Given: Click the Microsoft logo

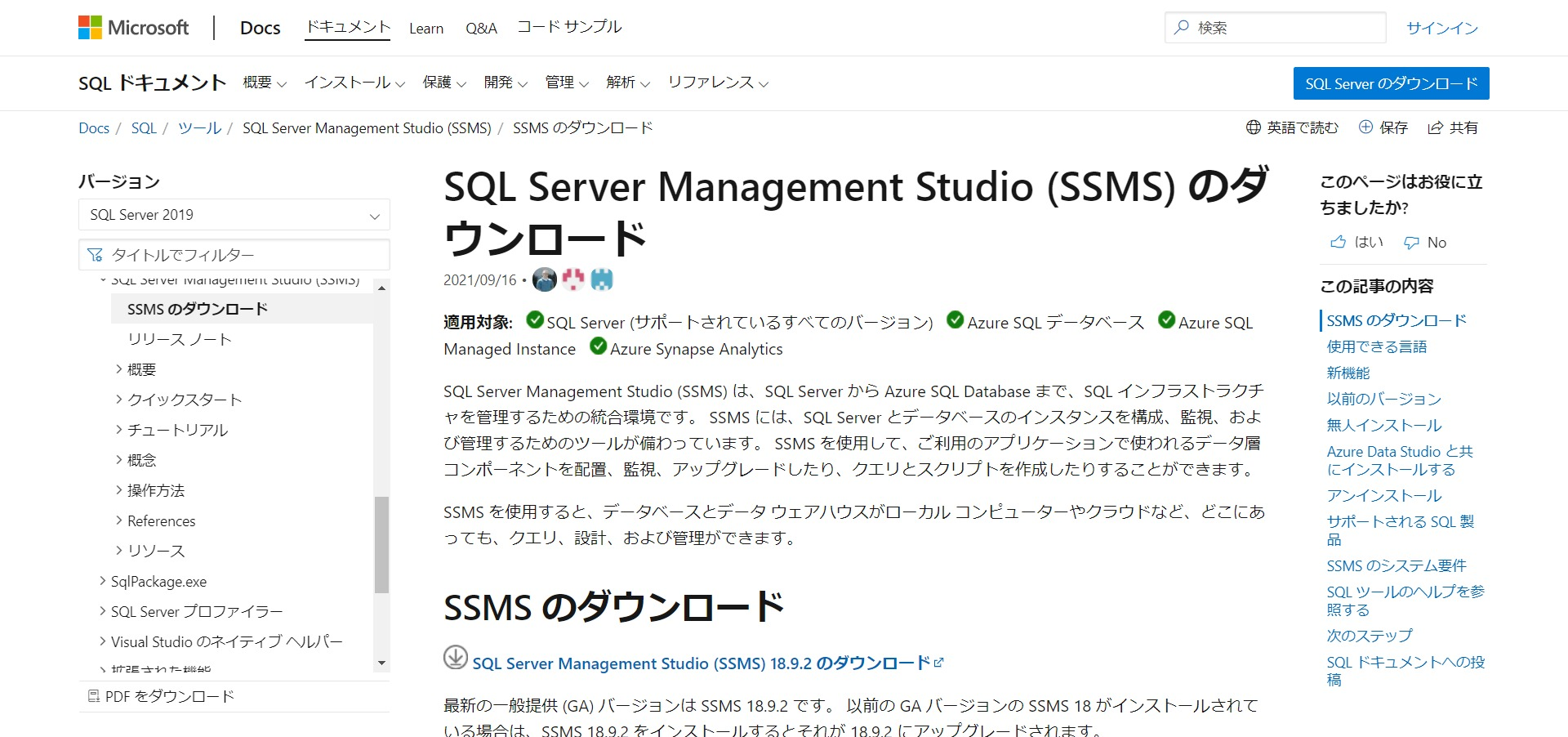Looking at the screenshot, I should tap(133, 28).
